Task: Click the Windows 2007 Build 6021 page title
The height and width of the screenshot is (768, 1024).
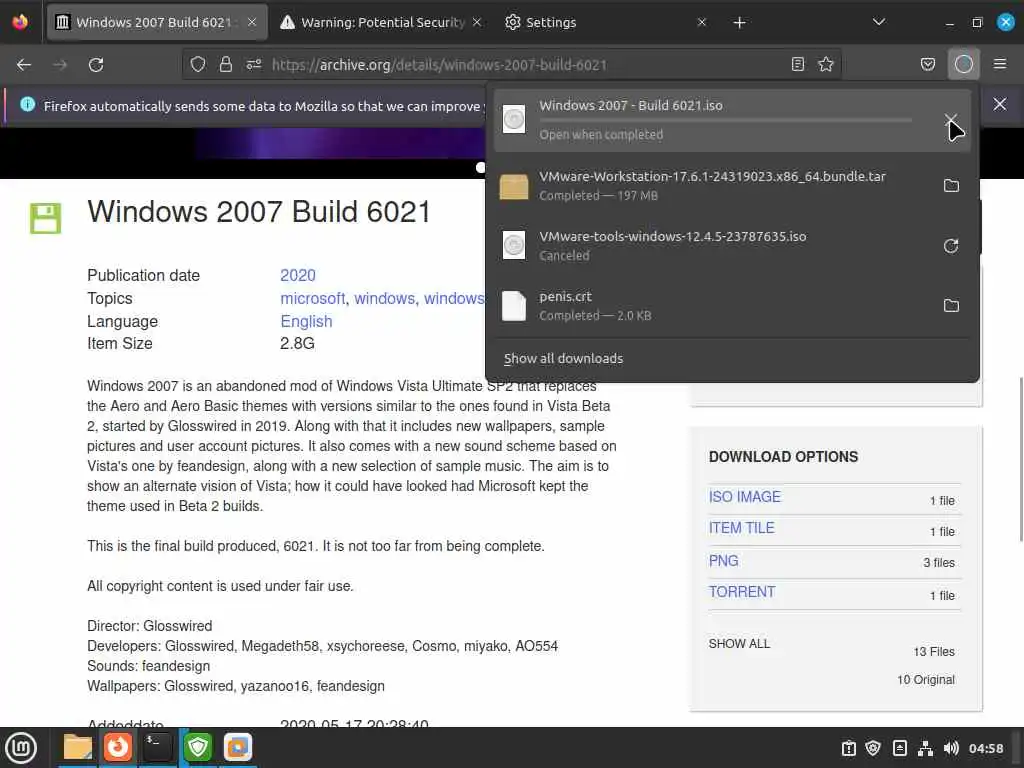Action: [259, 212]
